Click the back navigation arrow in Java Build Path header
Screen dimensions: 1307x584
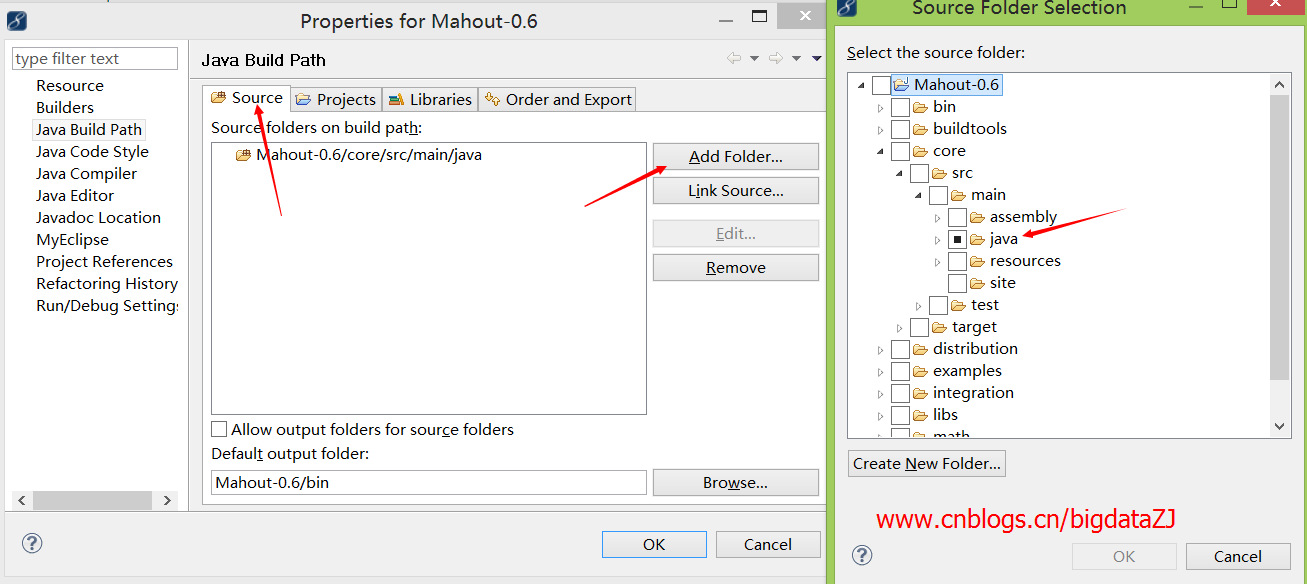tap(734, 59)
